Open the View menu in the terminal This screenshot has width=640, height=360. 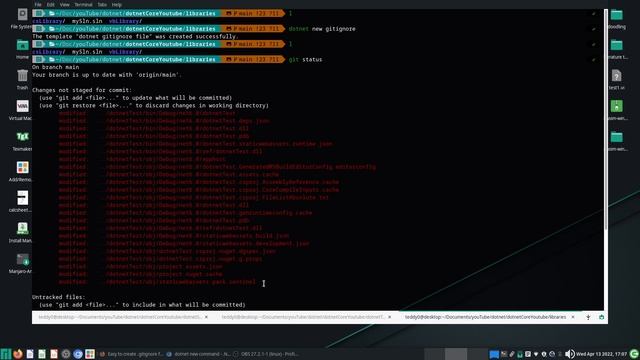point(64,4)
